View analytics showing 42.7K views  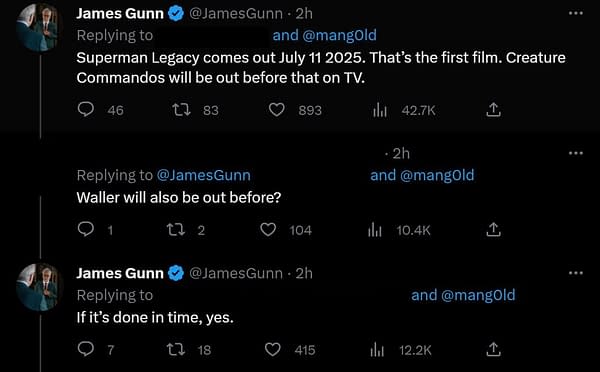380,111
